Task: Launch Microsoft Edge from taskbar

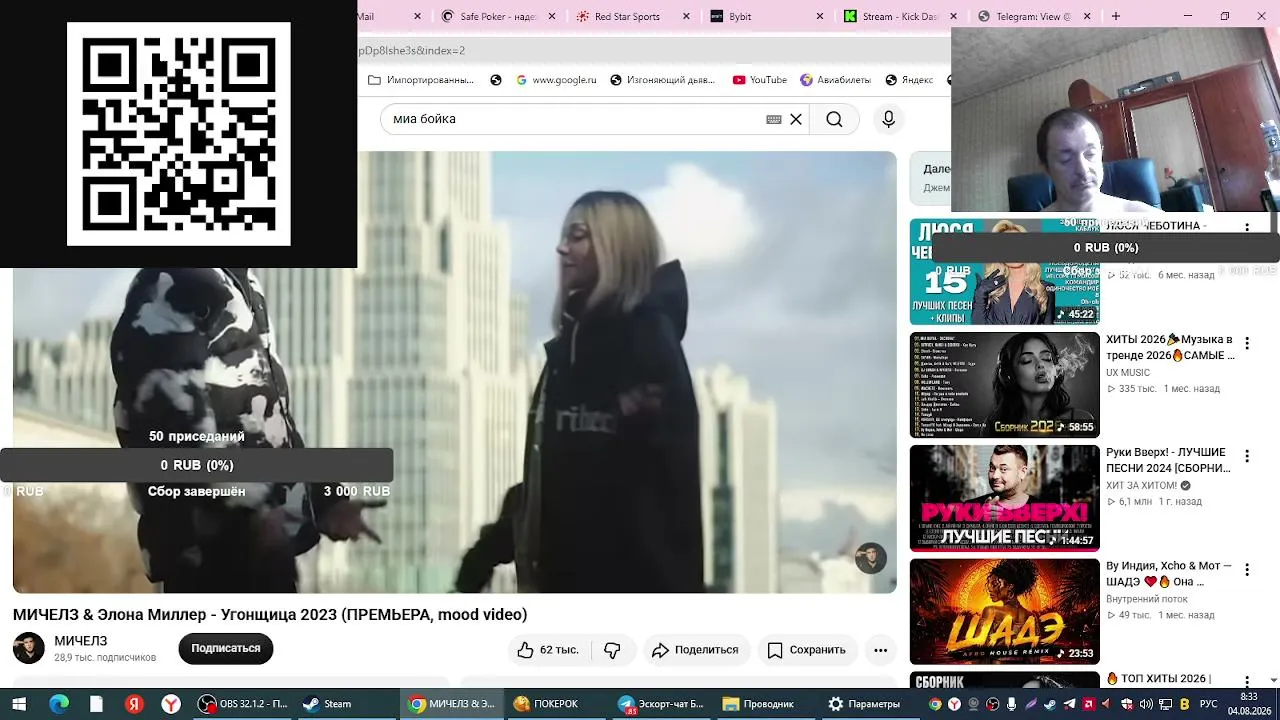Action: click(x=58, y=704)
